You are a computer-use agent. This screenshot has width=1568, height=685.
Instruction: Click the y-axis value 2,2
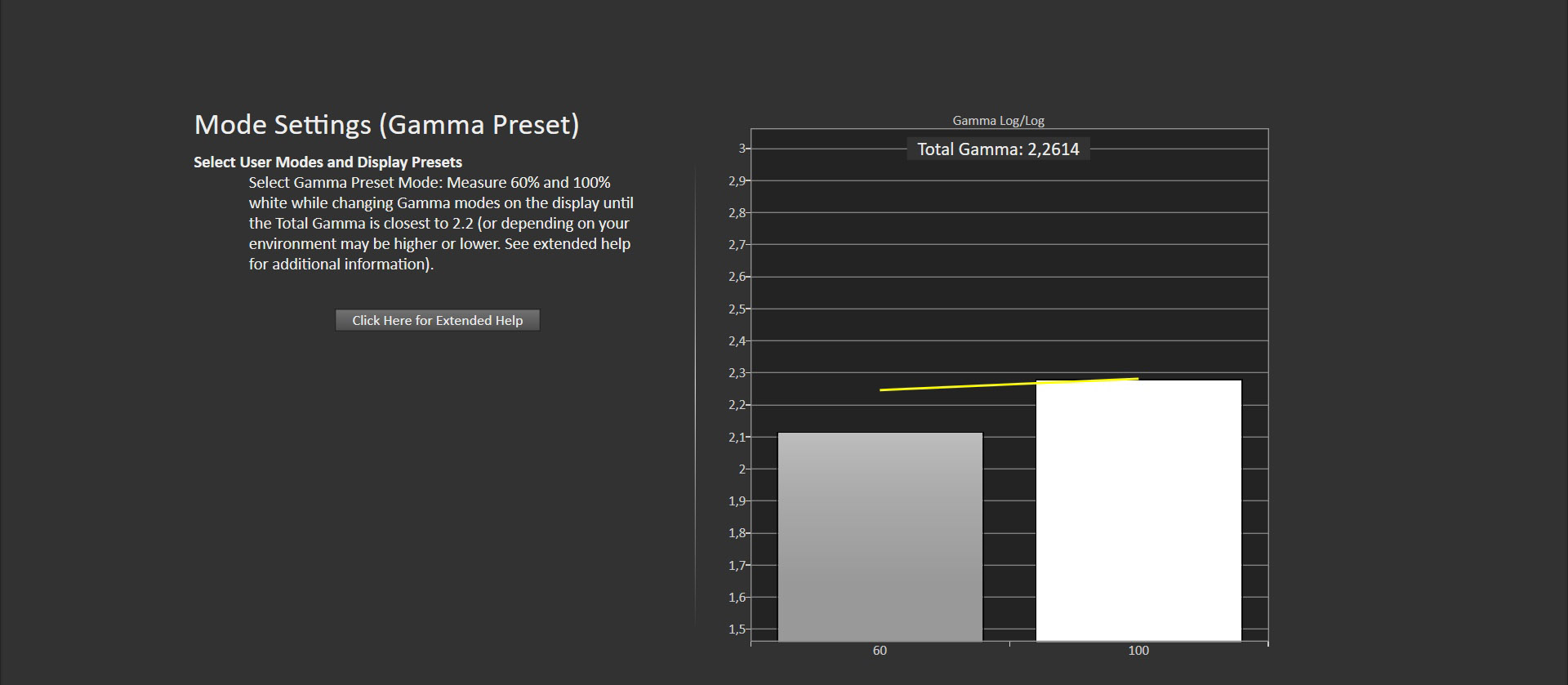[x=737, y=405]
